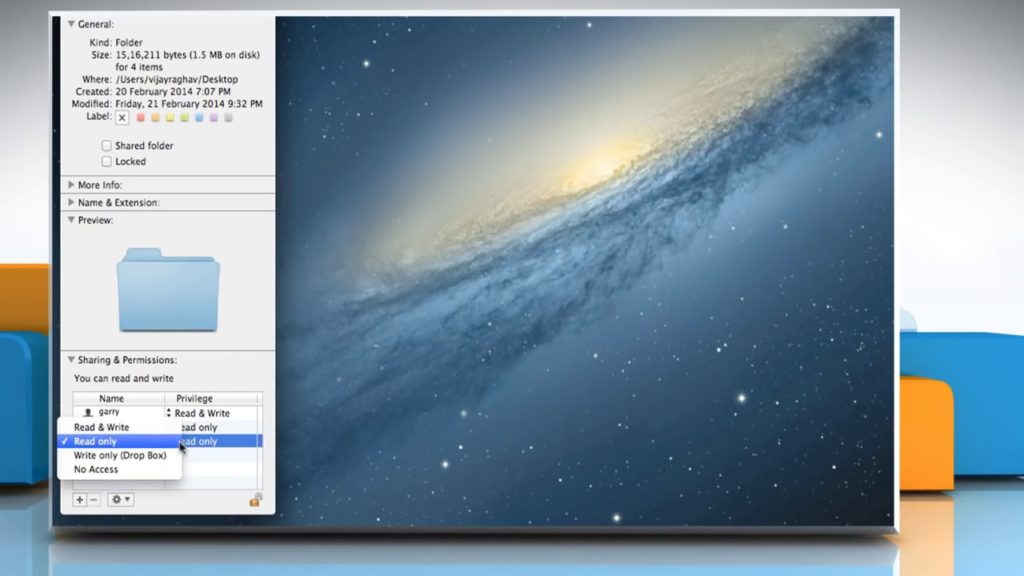Open the gear action menu below the permissions list
1024x576 pixels.
click(x=118, y=500)
